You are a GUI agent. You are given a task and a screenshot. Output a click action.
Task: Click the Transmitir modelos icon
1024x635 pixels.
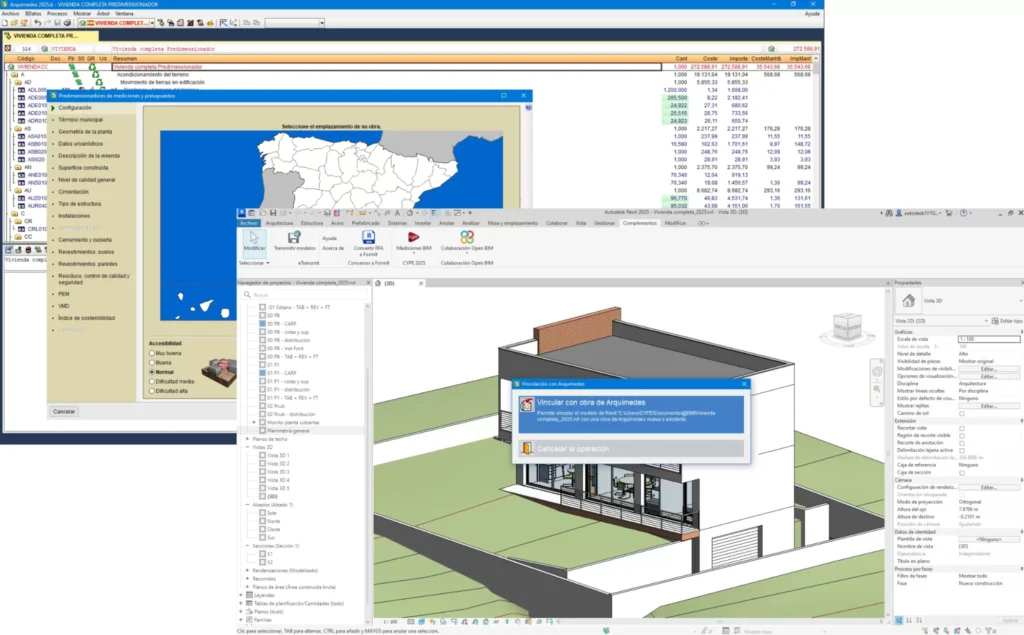click(x=294, y=237)
